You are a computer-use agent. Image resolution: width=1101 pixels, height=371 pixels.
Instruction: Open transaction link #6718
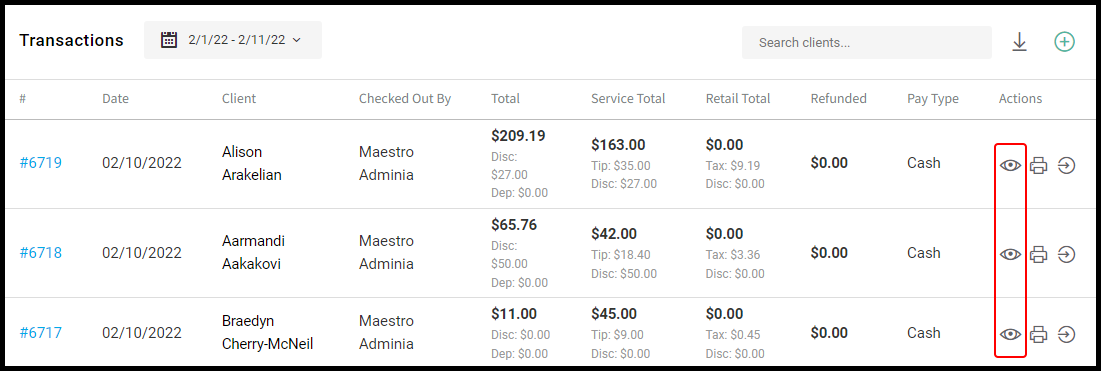[41, 252]
